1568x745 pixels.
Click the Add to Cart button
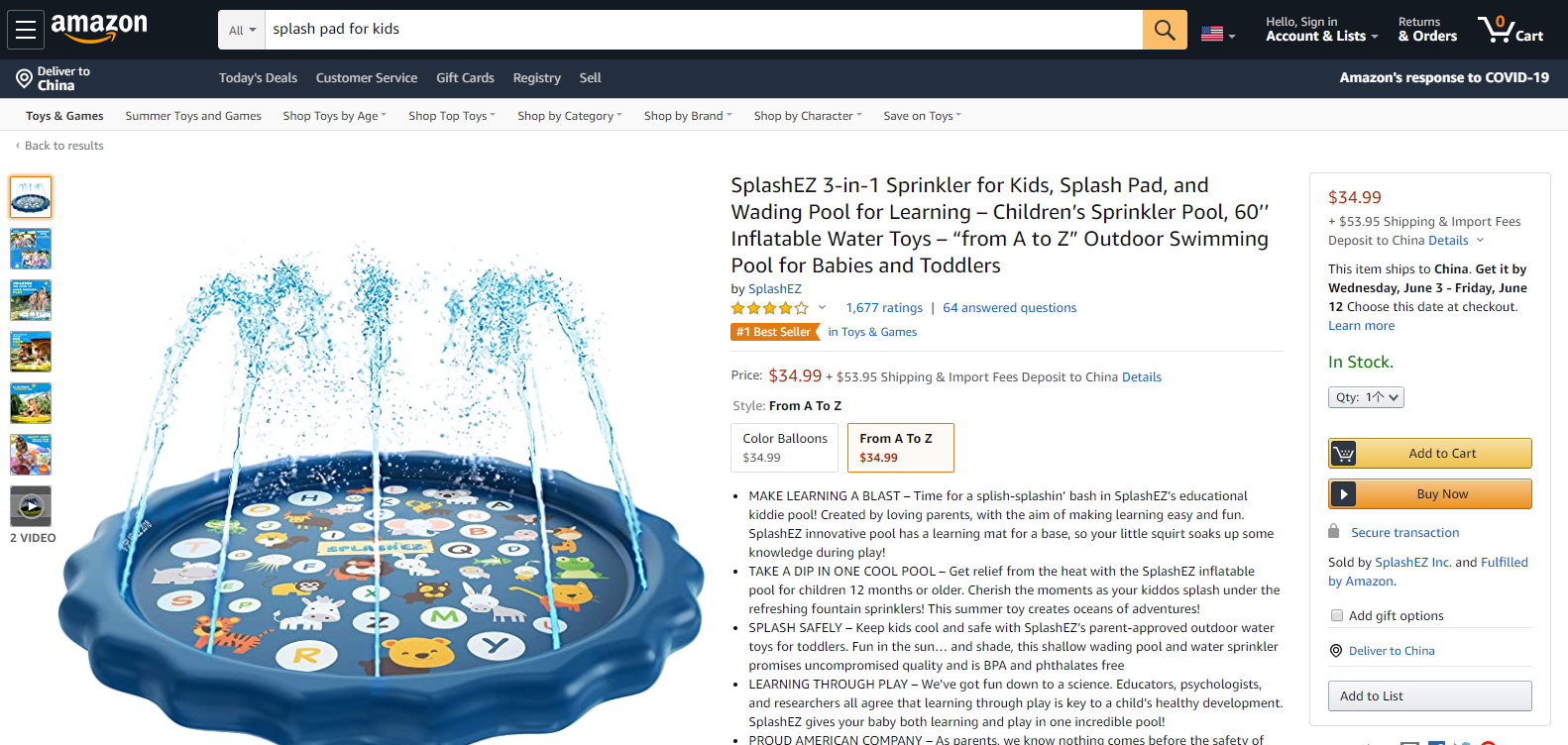click(1429, 453)
